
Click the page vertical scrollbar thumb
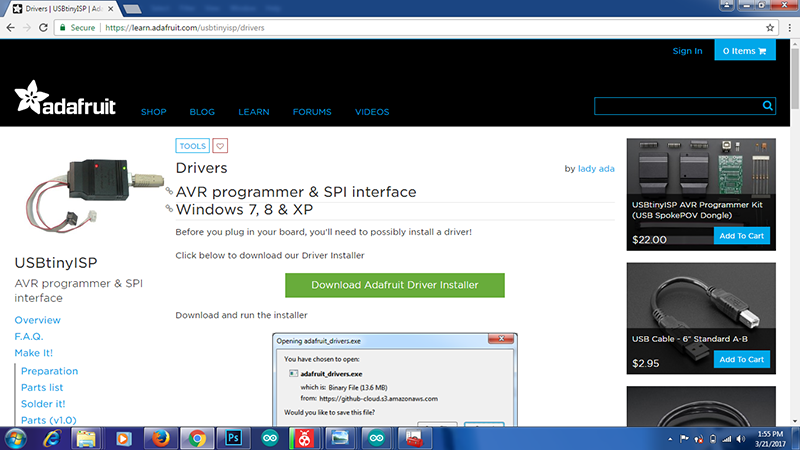click(x=795, y=79)
